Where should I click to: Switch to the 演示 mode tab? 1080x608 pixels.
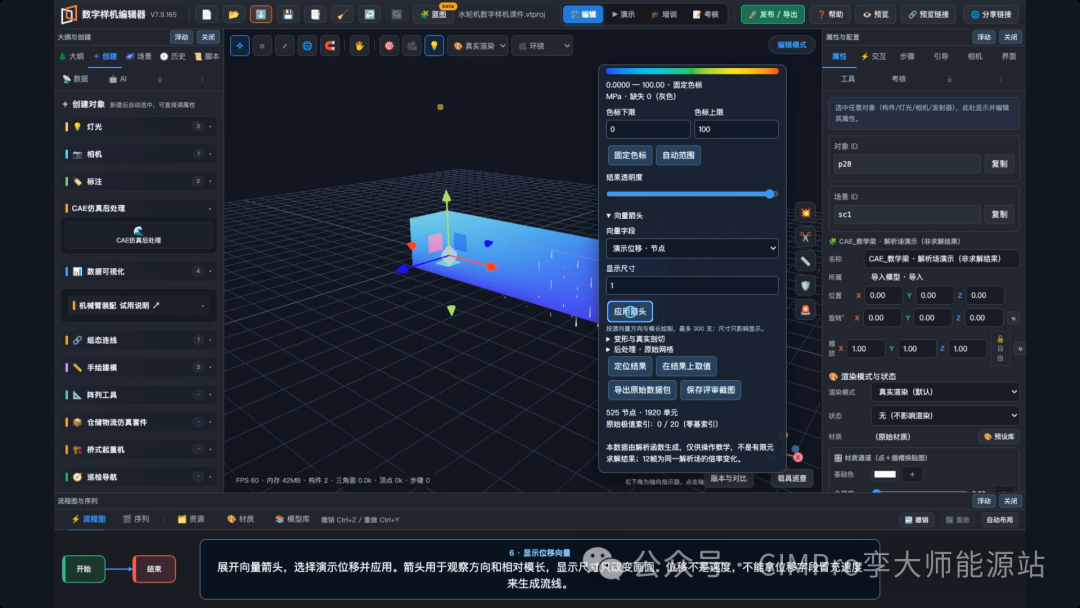pyautogui.click(x=623, y=14)
